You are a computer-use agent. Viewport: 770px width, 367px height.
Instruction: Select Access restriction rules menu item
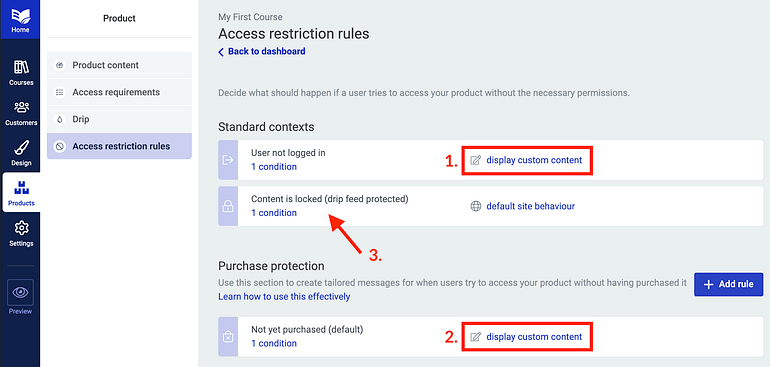119,146
